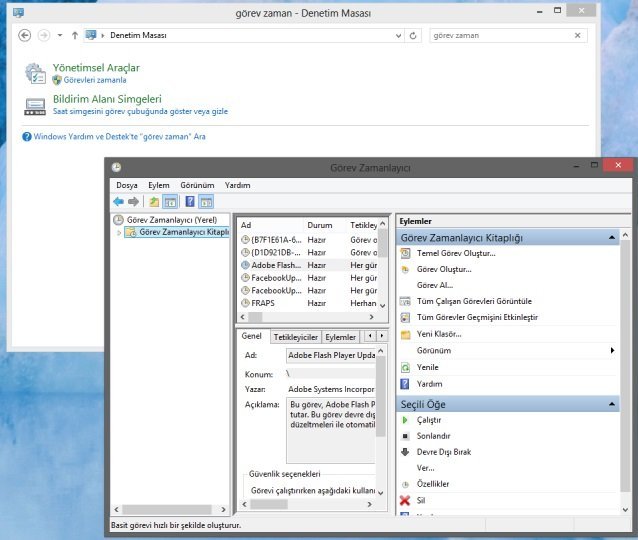Screen dimensions: 638x540
Task: Click the task list horizontal scrollbar thumb
Action: (256, 317)
